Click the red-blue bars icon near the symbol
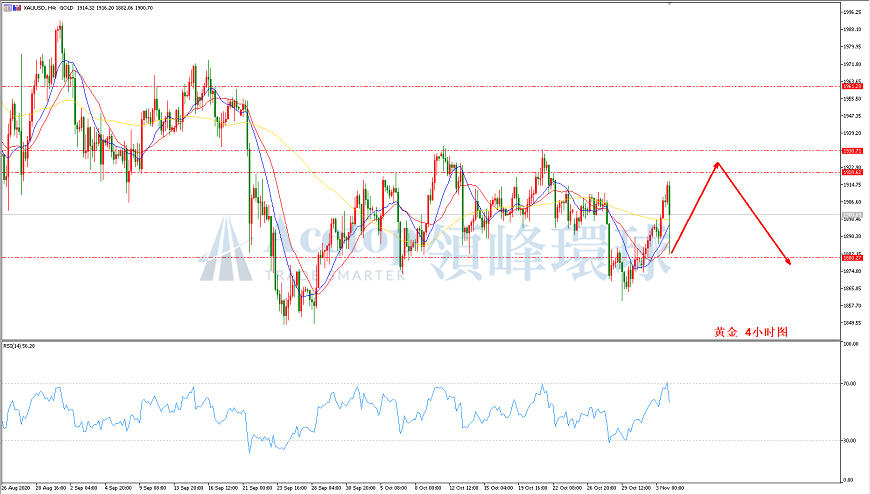The width and height of the screenshot is (870, 494). (17, 8)
